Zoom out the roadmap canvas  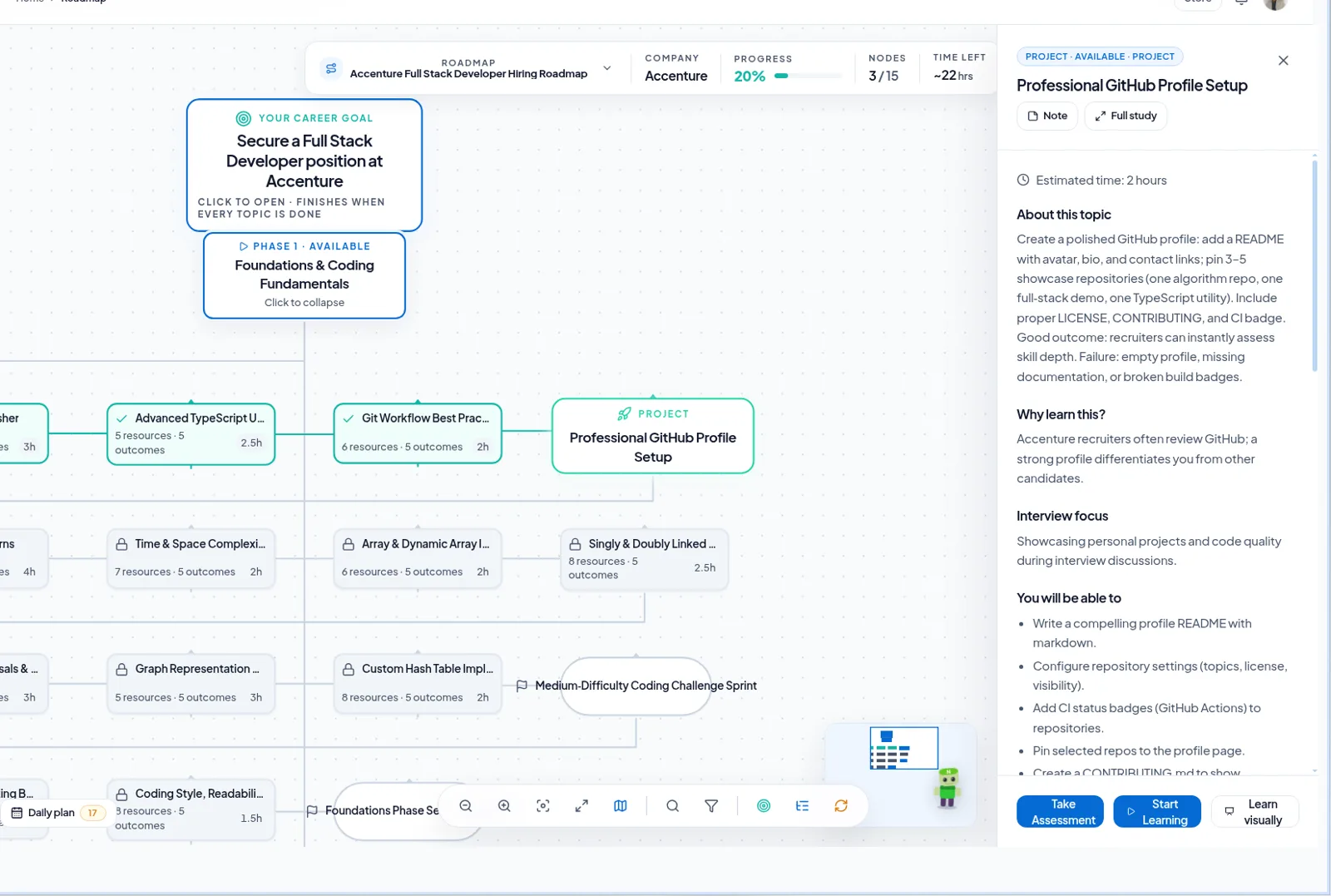click(466, 806)
